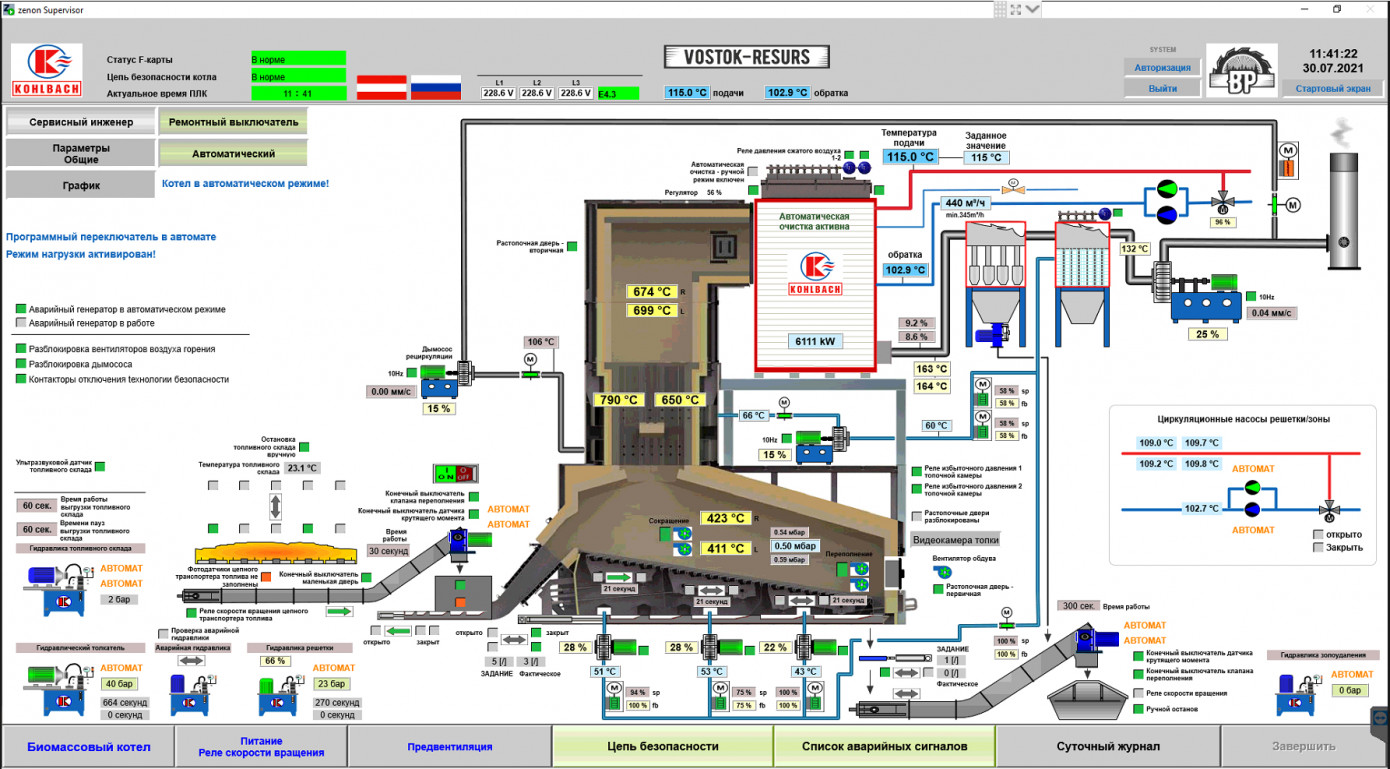Screen dimensions: 1390x769
Task: Select the Austrian flag language icon
Action: (x=382, y=87)
